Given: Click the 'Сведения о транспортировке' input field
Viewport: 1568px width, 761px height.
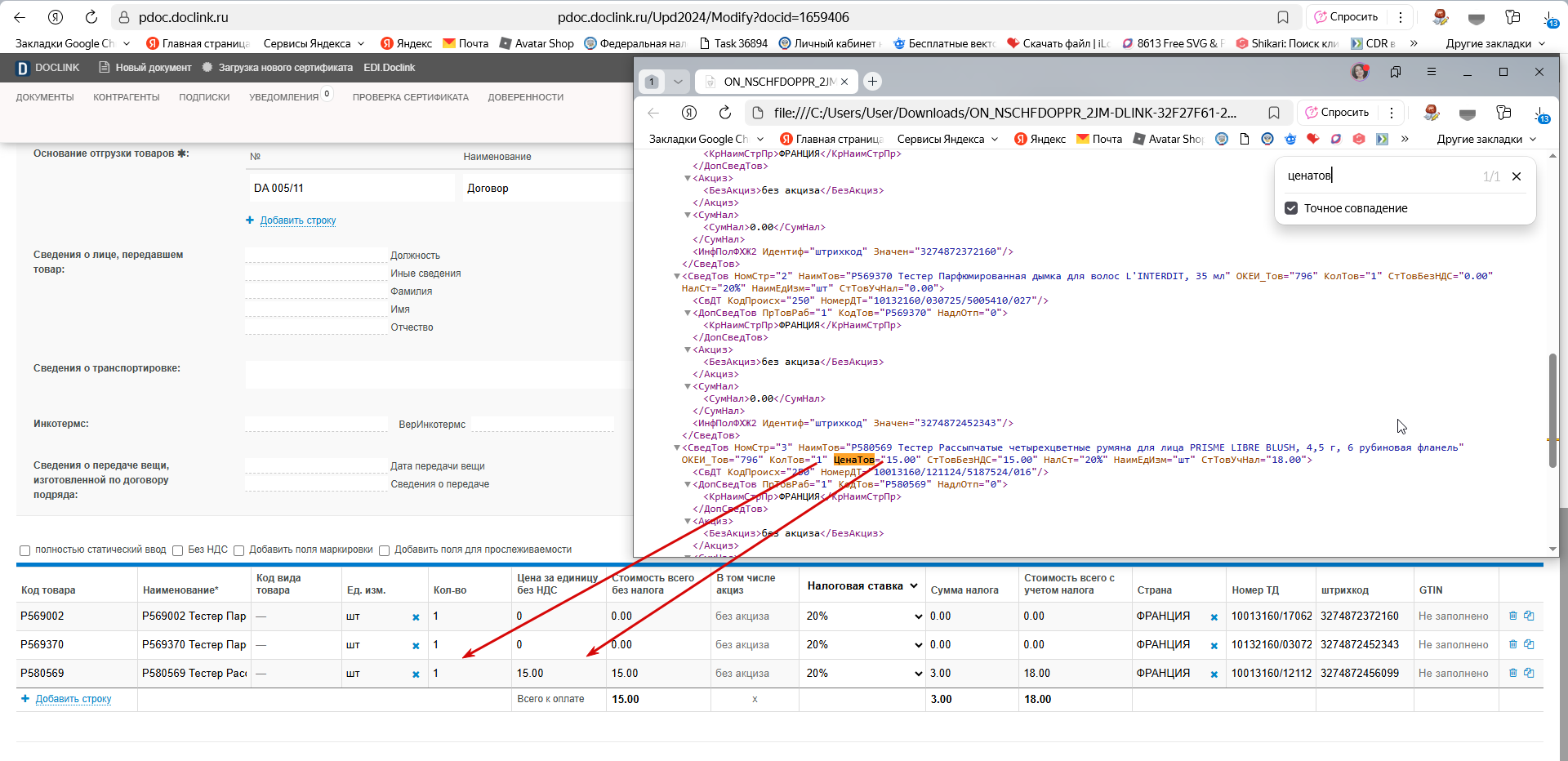Looking at the screenshot, I should 439,374.
